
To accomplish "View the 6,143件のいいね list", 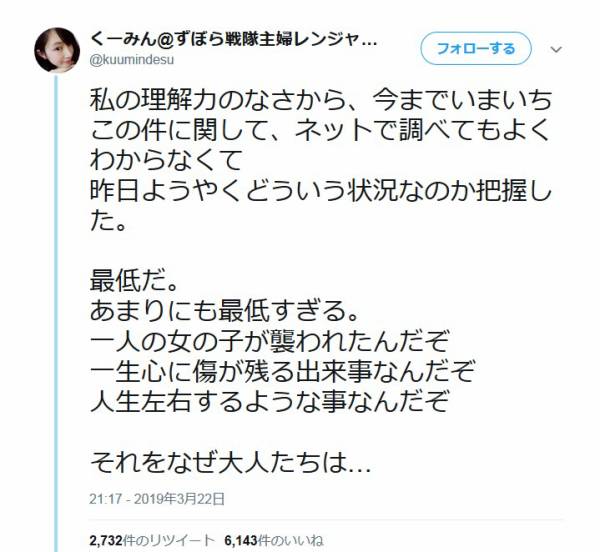I will [274, 541].
